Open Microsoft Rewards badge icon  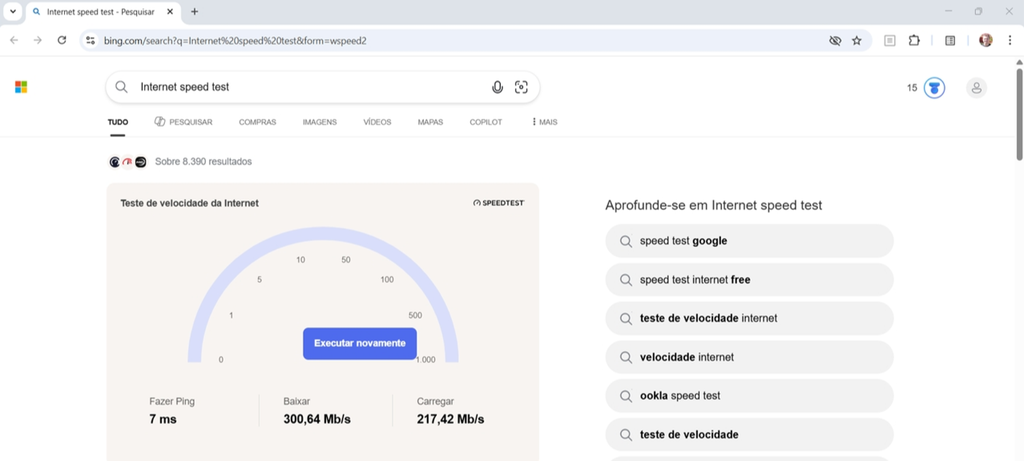(x=935, y=87)
